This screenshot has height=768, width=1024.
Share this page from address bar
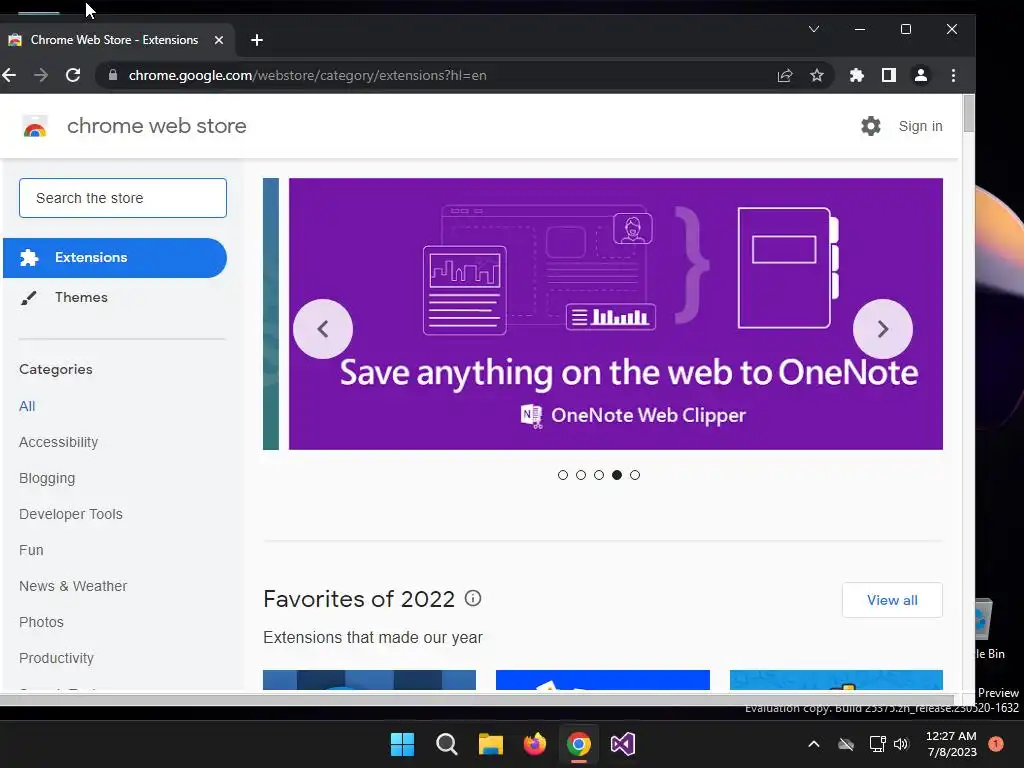(x=785, y=75)
